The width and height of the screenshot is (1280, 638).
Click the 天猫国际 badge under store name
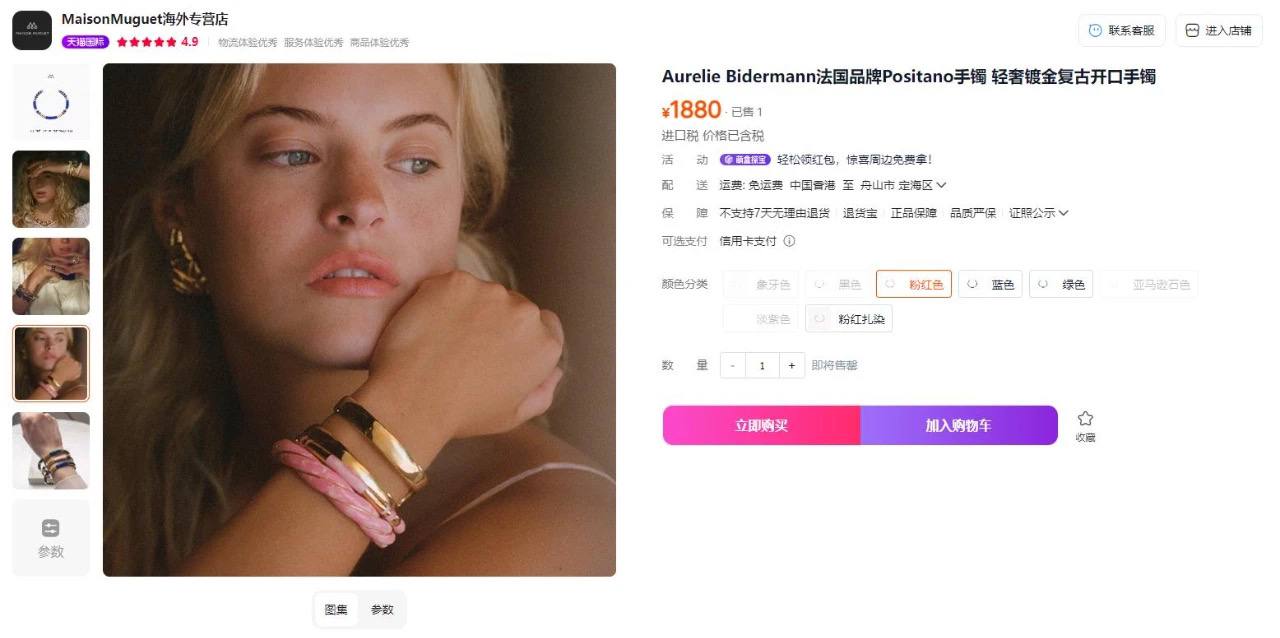click(x=85, y=42)
